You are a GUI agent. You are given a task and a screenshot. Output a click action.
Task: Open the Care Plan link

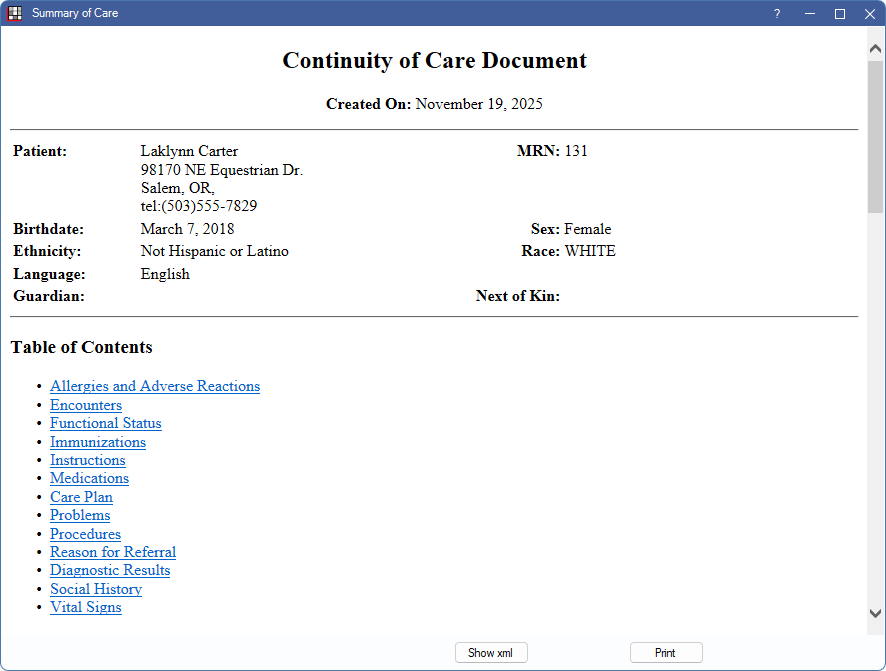pyautogui.click(x=81, y=497)
